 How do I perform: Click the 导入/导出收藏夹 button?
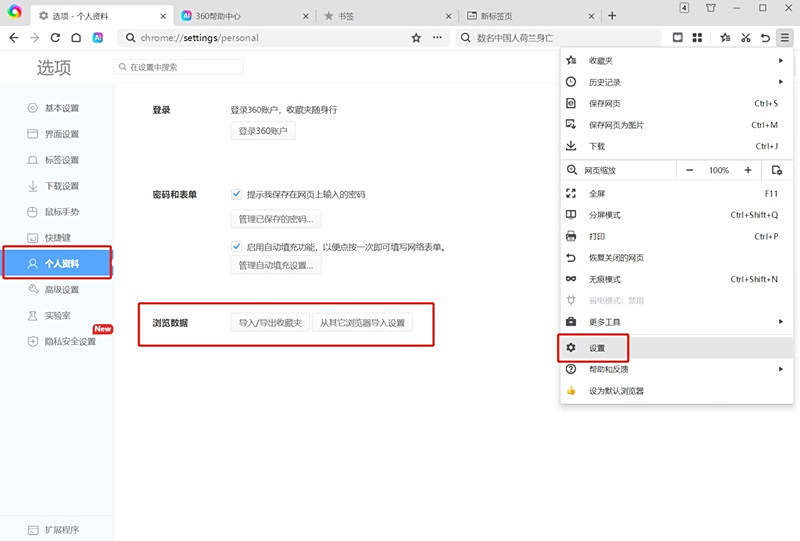click(270, 324)
